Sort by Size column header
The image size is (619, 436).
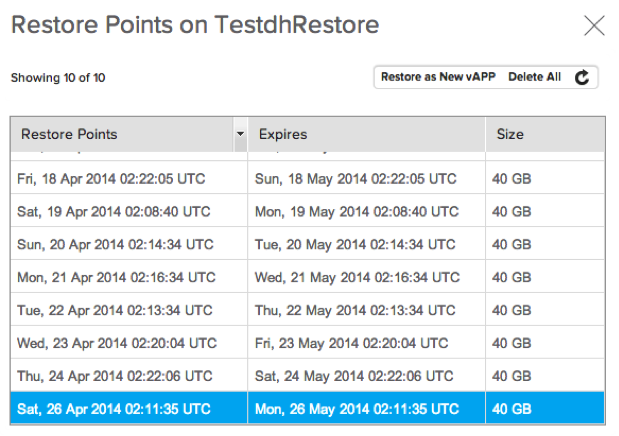[543, 134]
